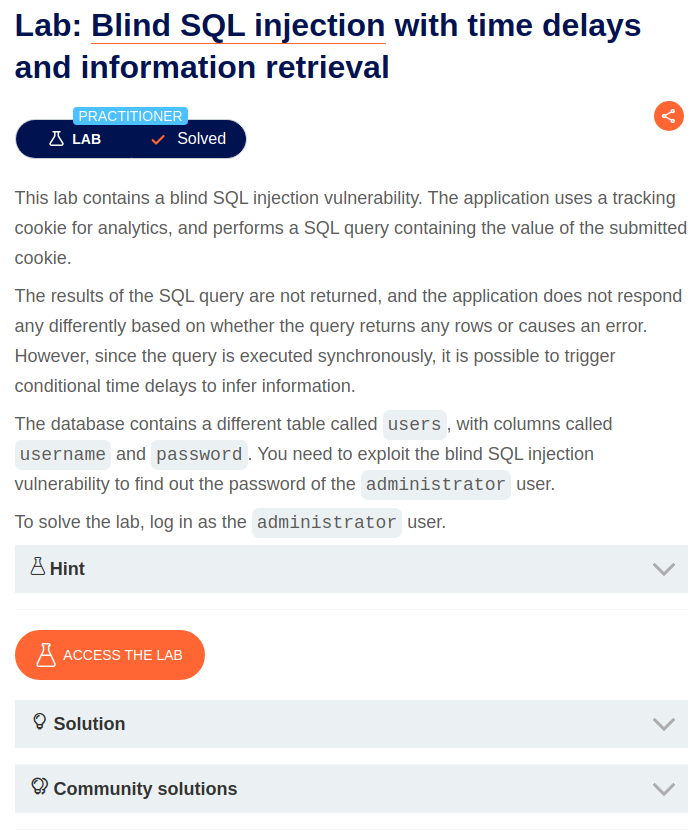Click the flask icon in the LAB badge
This screenshot has width=691, height=832.
tap(55, 139)
